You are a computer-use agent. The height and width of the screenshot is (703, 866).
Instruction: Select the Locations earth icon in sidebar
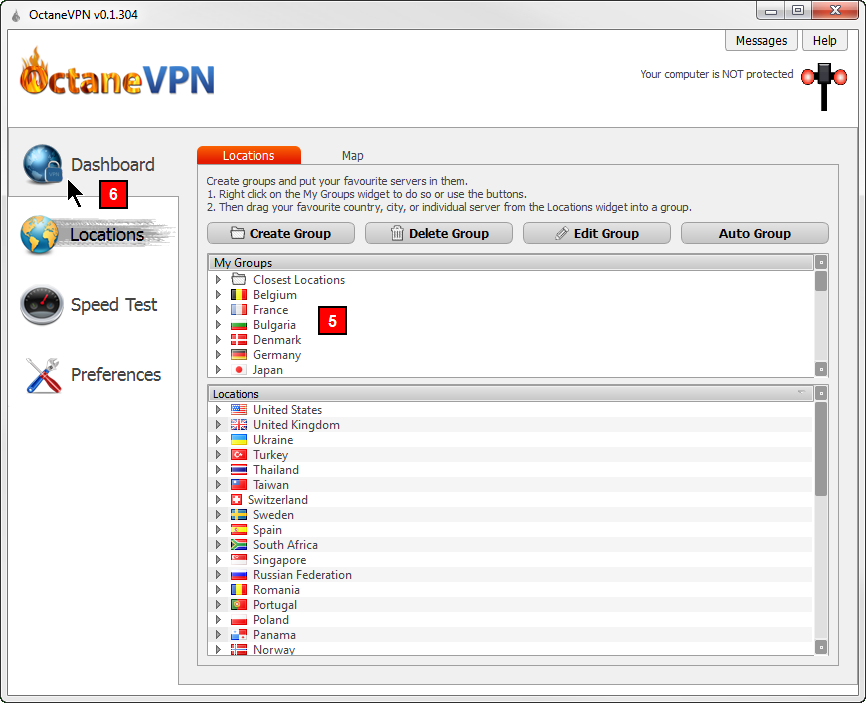pyautogui.click(x=40, y=235)
